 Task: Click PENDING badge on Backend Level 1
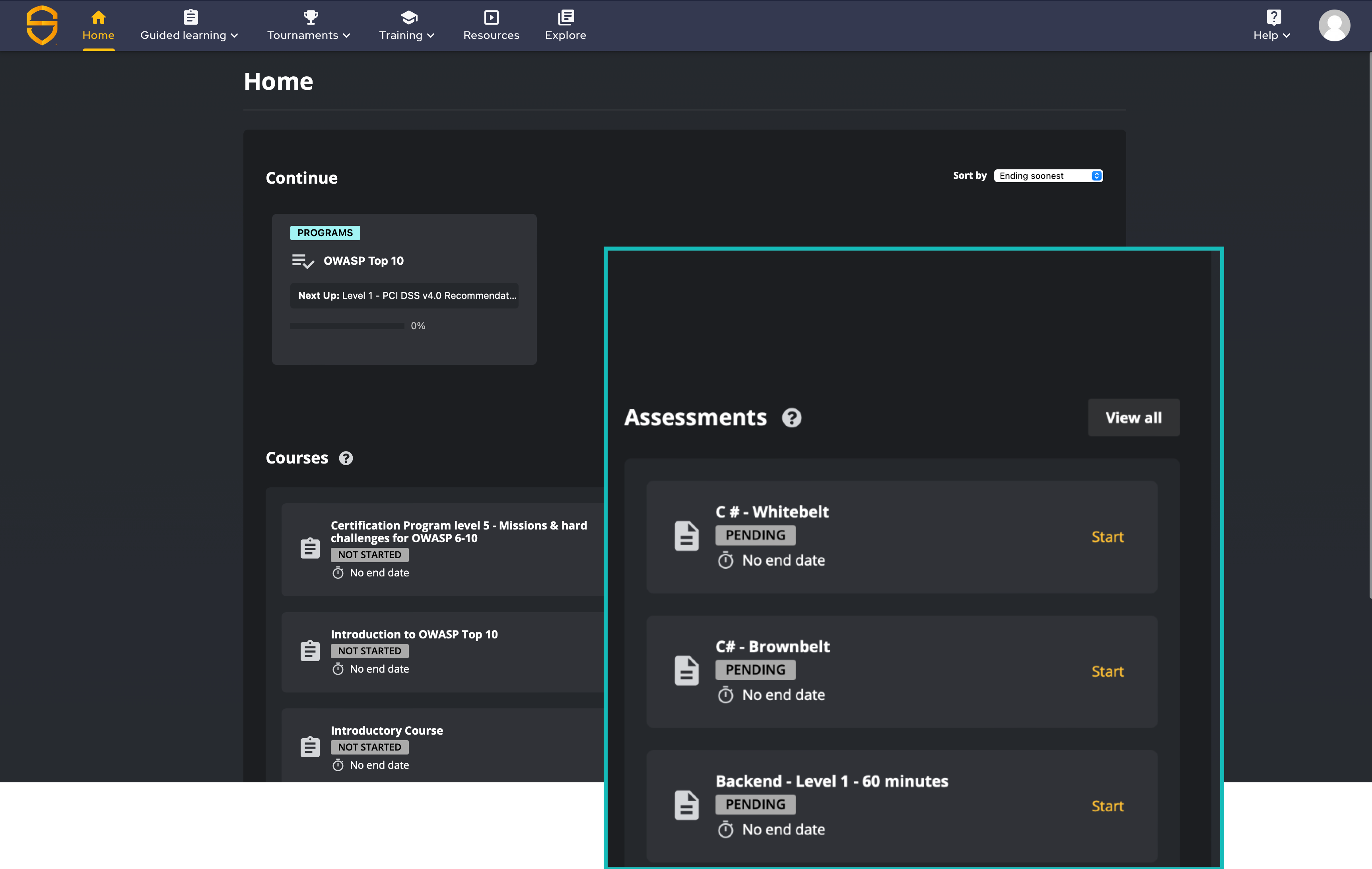756,804
